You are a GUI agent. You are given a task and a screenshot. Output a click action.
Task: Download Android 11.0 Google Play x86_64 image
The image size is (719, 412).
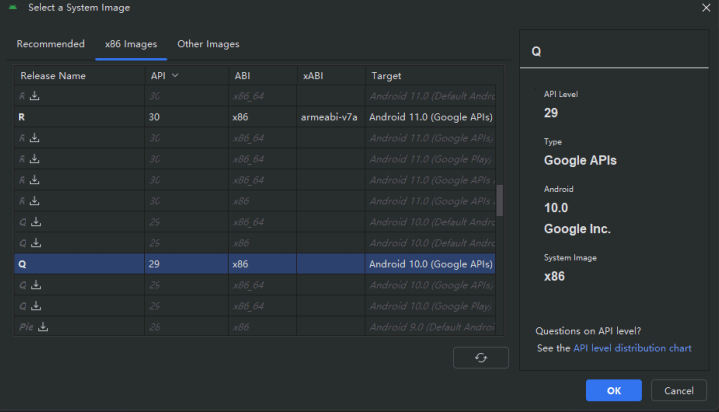[x=34, y=159]
